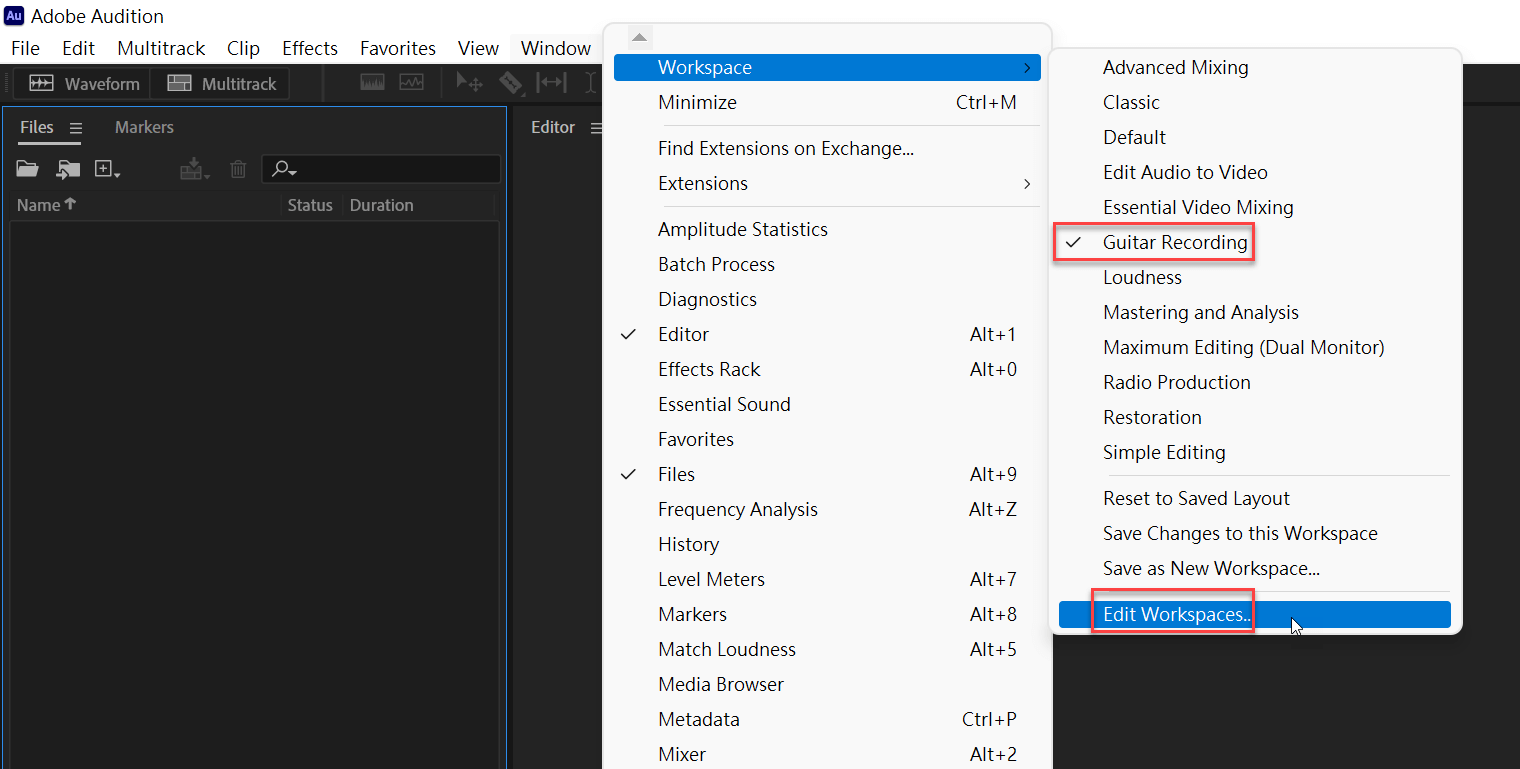Switch to the Multitrack editor view button
This screenshot has width=1520, height=769.
220,84
